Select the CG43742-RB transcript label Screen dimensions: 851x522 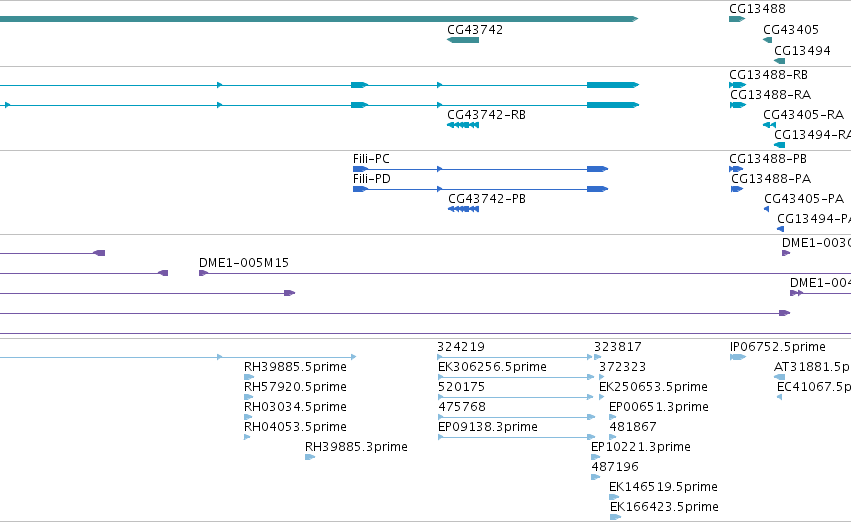486,115
